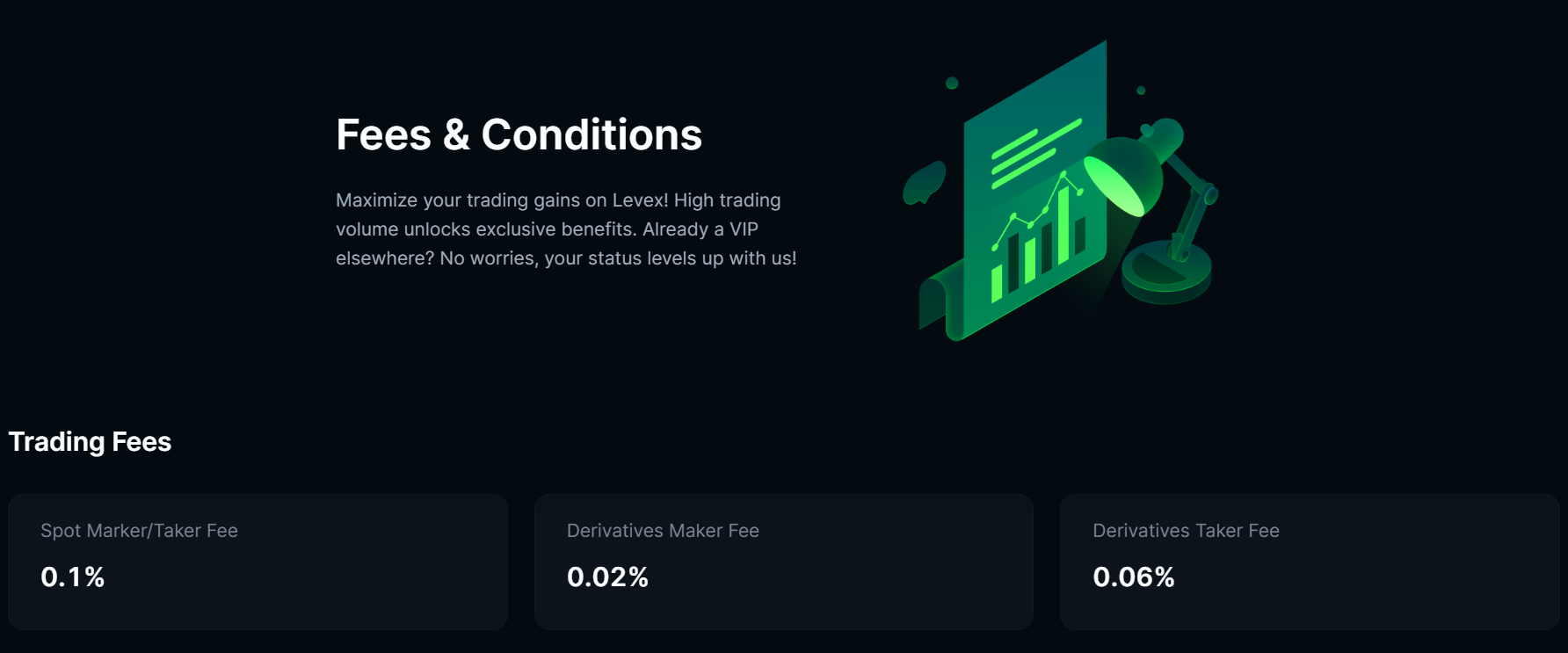Click the Levex description paragraph
Image resolution: width=1568 pixels, height=653 pixels.
tap(566, 229)
